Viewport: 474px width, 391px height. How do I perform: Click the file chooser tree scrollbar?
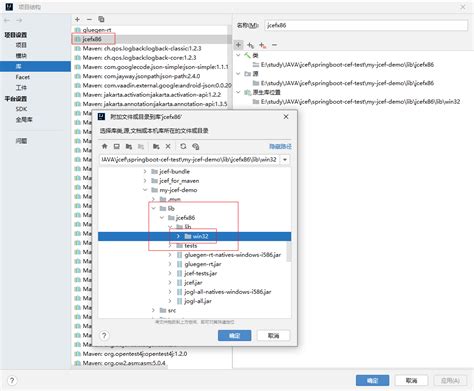289,251
